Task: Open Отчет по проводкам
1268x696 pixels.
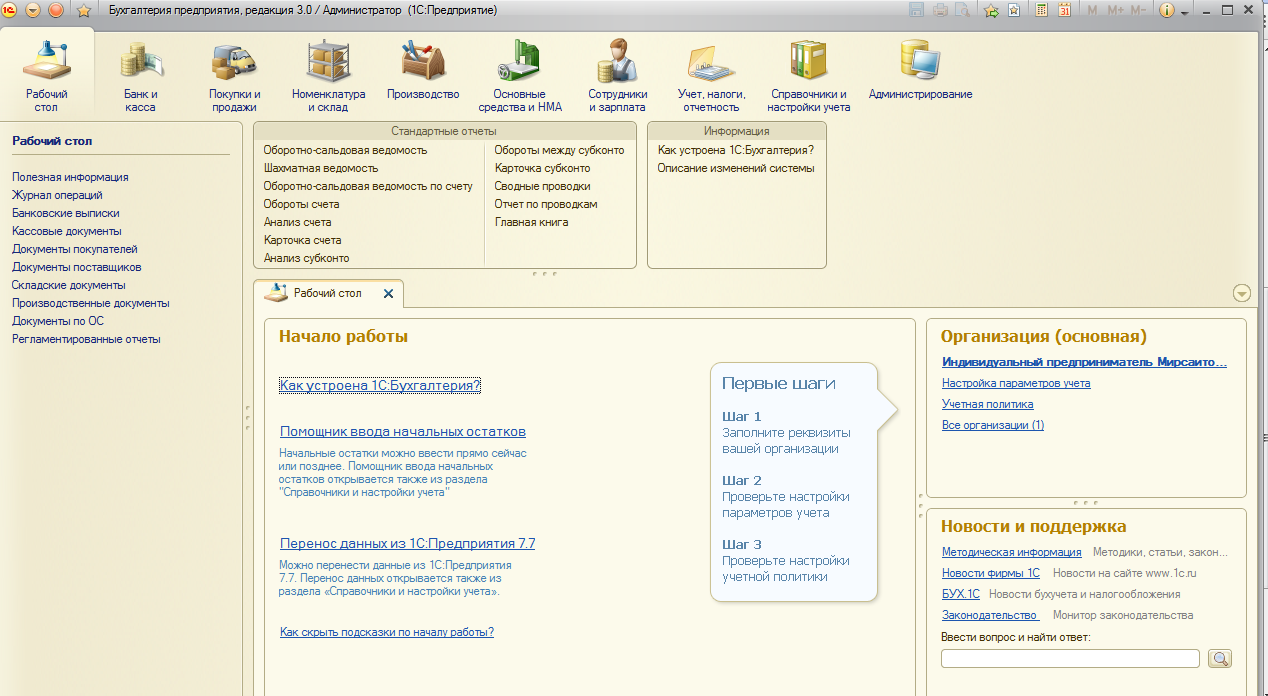Action: click(545, 204)
